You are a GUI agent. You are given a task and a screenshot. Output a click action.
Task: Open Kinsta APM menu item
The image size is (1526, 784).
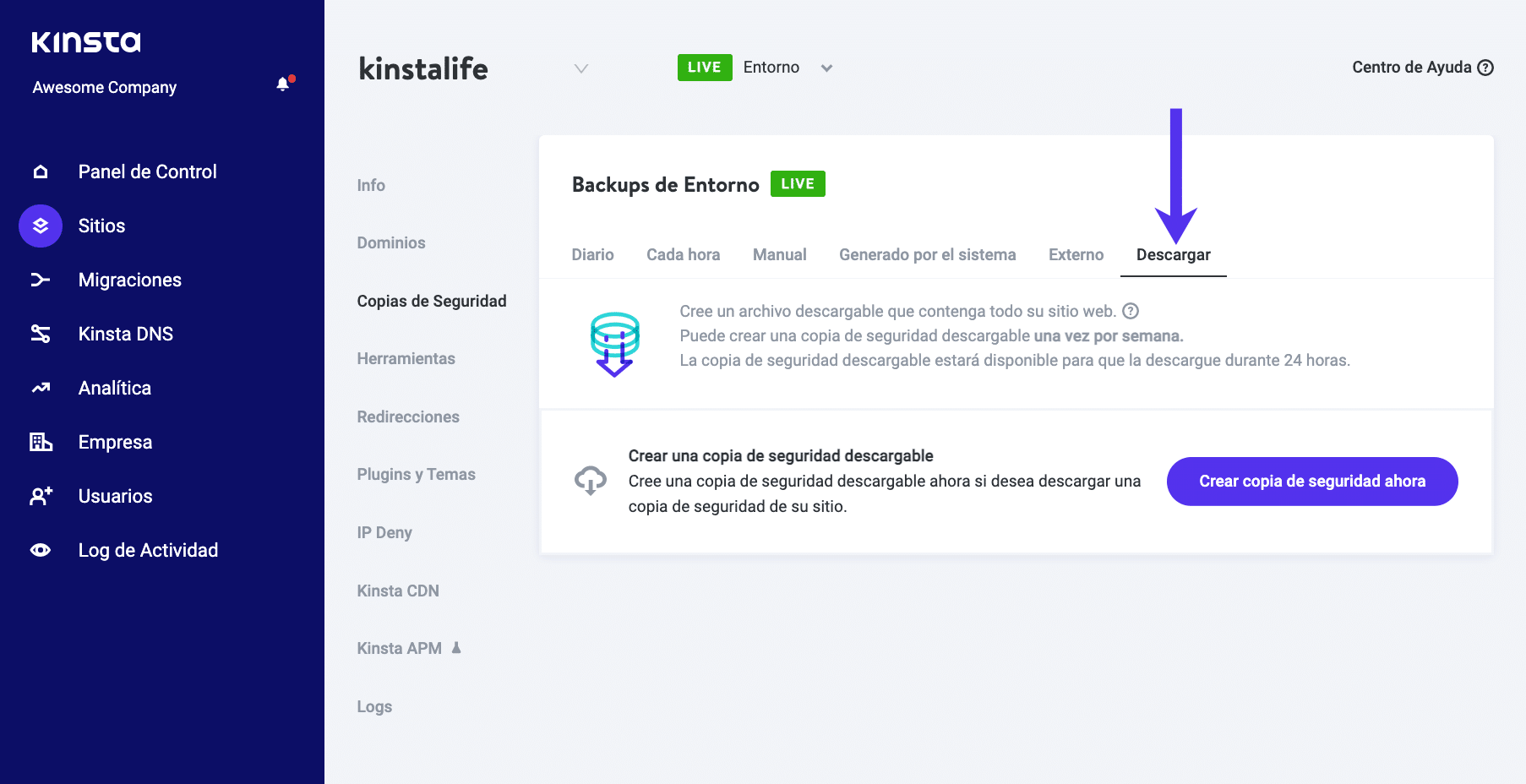pos(400,649)
